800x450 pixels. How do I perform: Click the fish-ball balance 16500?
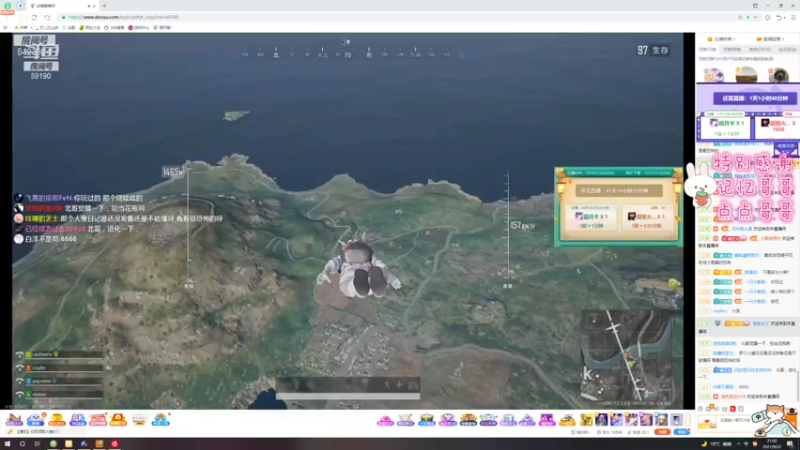(610, 432)
